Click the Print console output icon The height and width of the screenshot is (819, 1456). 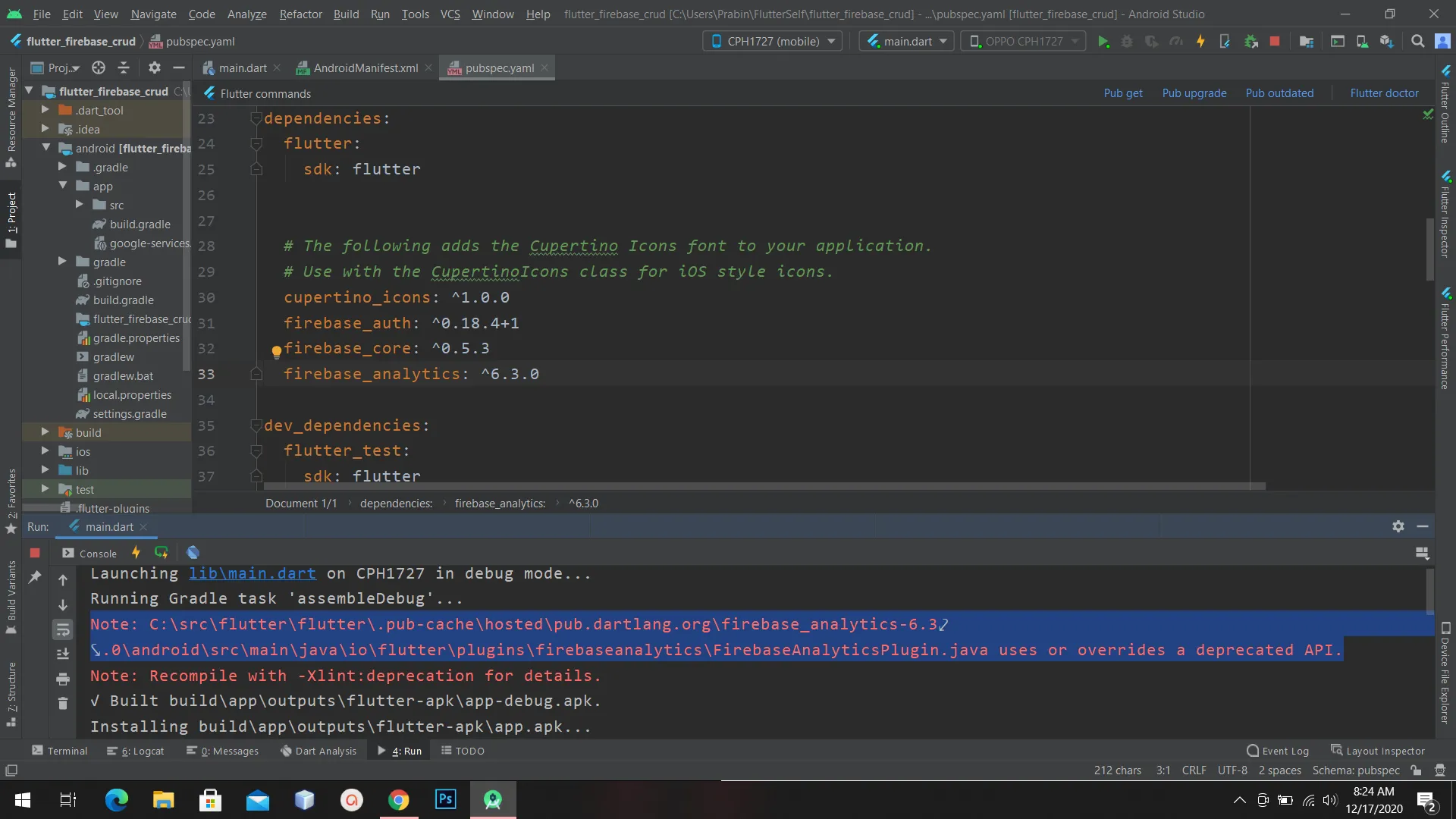coord(63,679)
